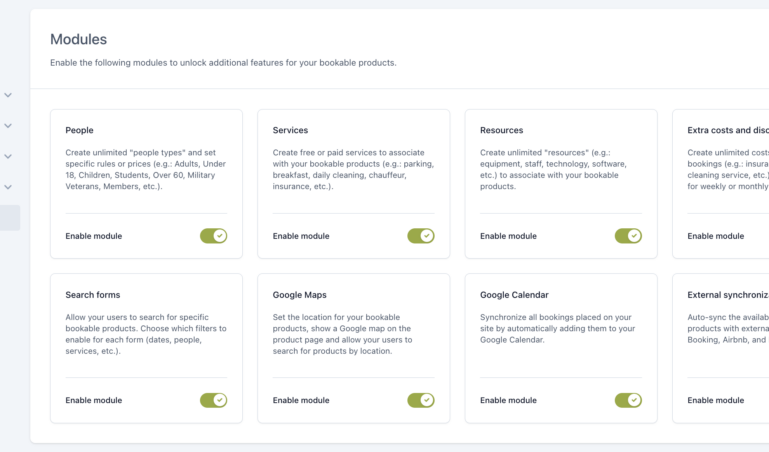Click the Google Calendar card description text
Viewport: 769px width, 452px height.
click(557, 328)
